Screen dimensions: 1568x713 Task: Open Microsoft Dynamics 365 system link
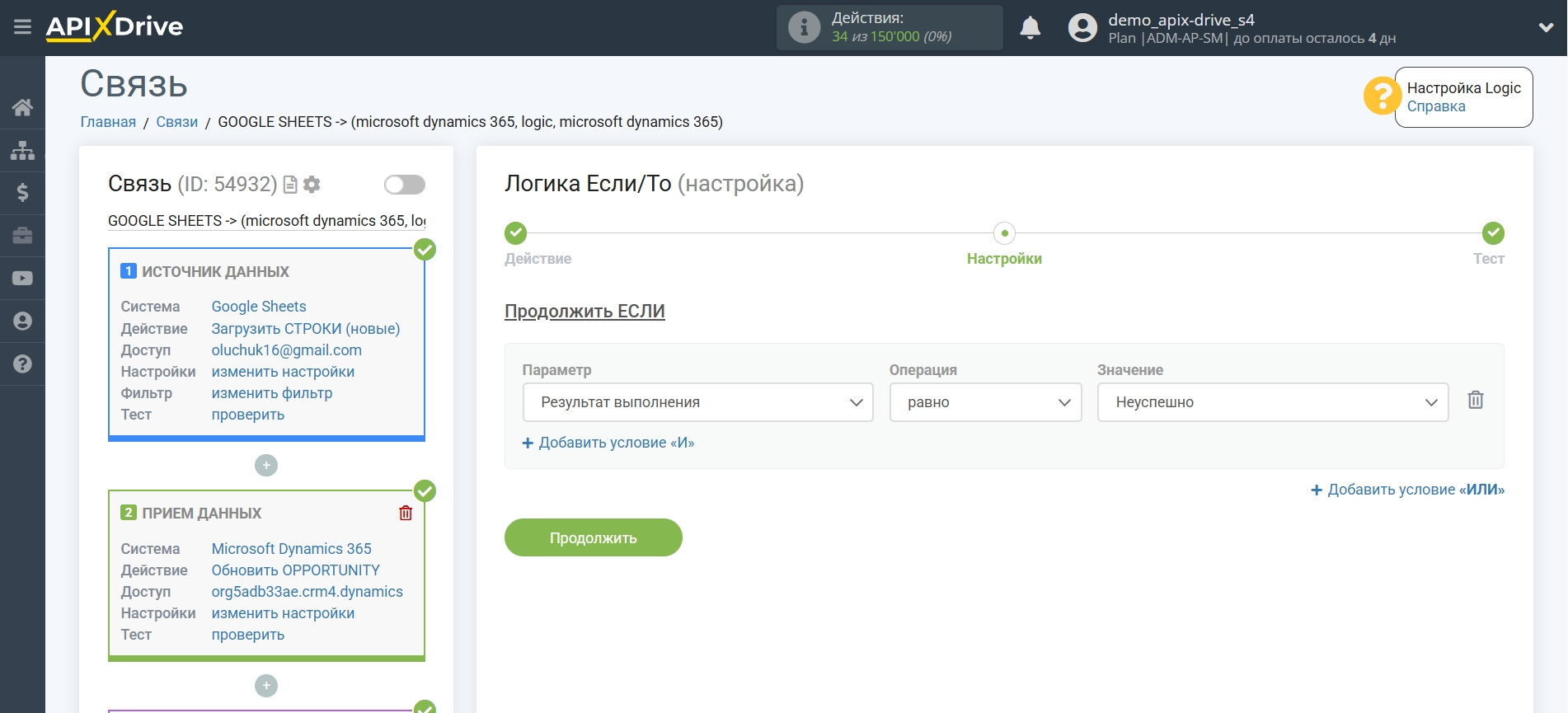point(292,549)
